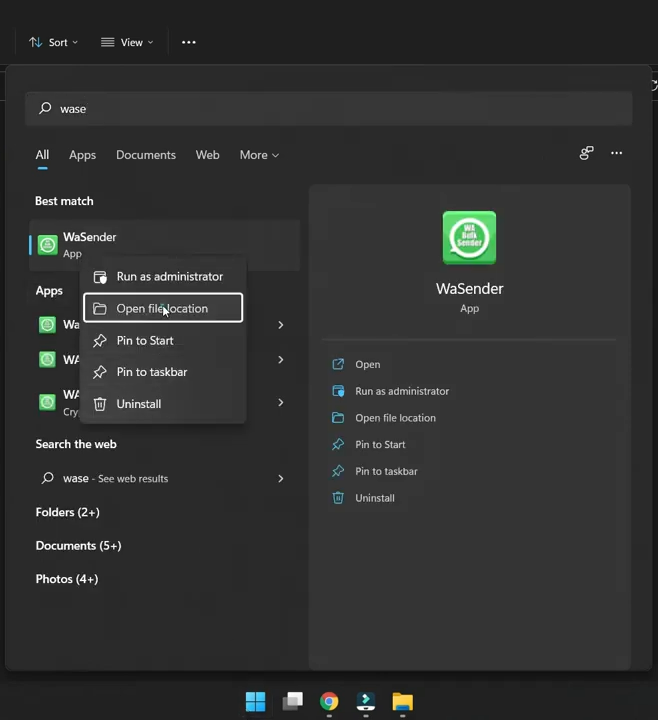This screenshot has width=658, height=720.
Task: Click the search box containing wase
Action: 328,109
